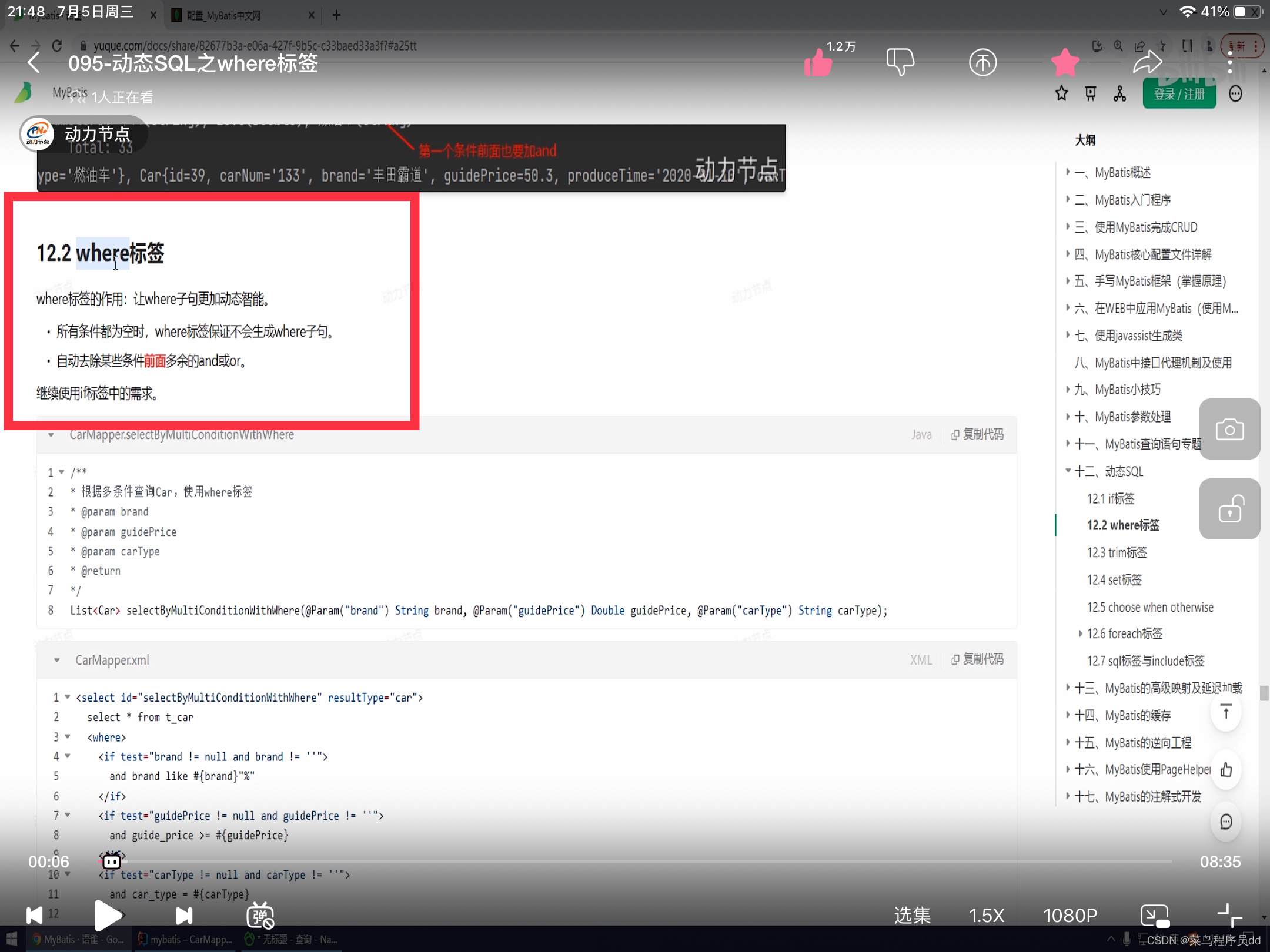Image resolution: width=1270 pixels, height=952 pixels.
Task: Click 复制代码 on the CarMapper.xml block
Action: 977,659
